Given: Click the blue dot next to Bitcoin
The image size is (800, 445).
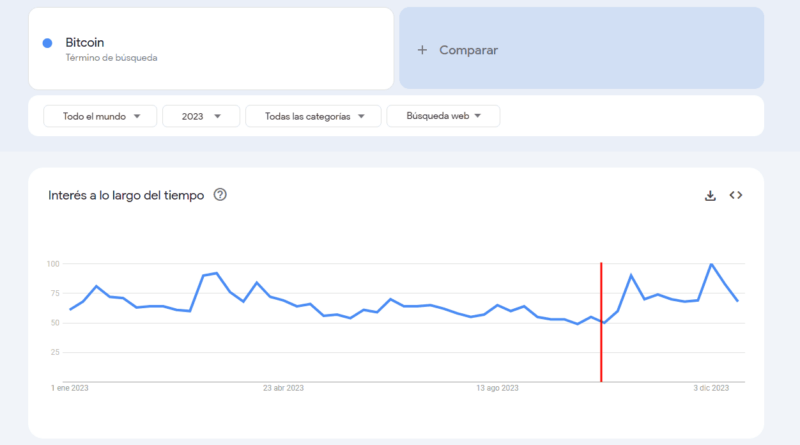Looking at the screenshot, I should point(48,43).
